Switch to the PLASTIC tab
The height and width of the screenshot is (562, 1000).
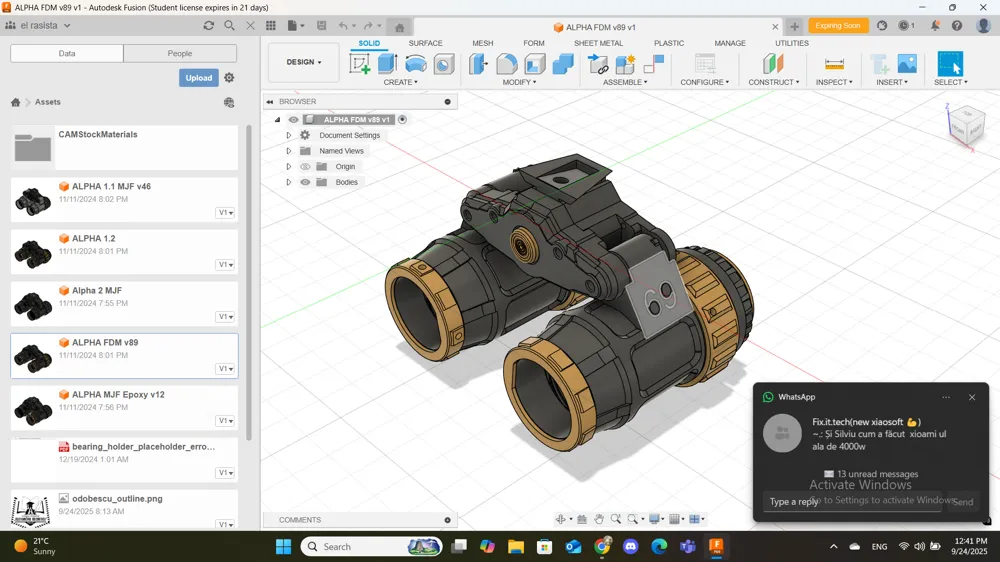[669, 43]
